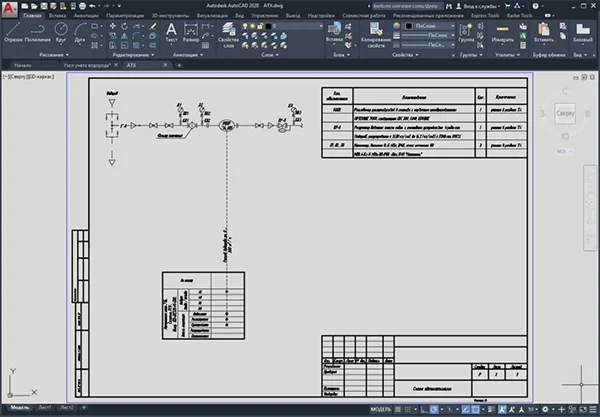The height and width of the screenshot is (417, 600).
Task: Toggle the drawing grid display in status bar
Action: tap(398, 409)
